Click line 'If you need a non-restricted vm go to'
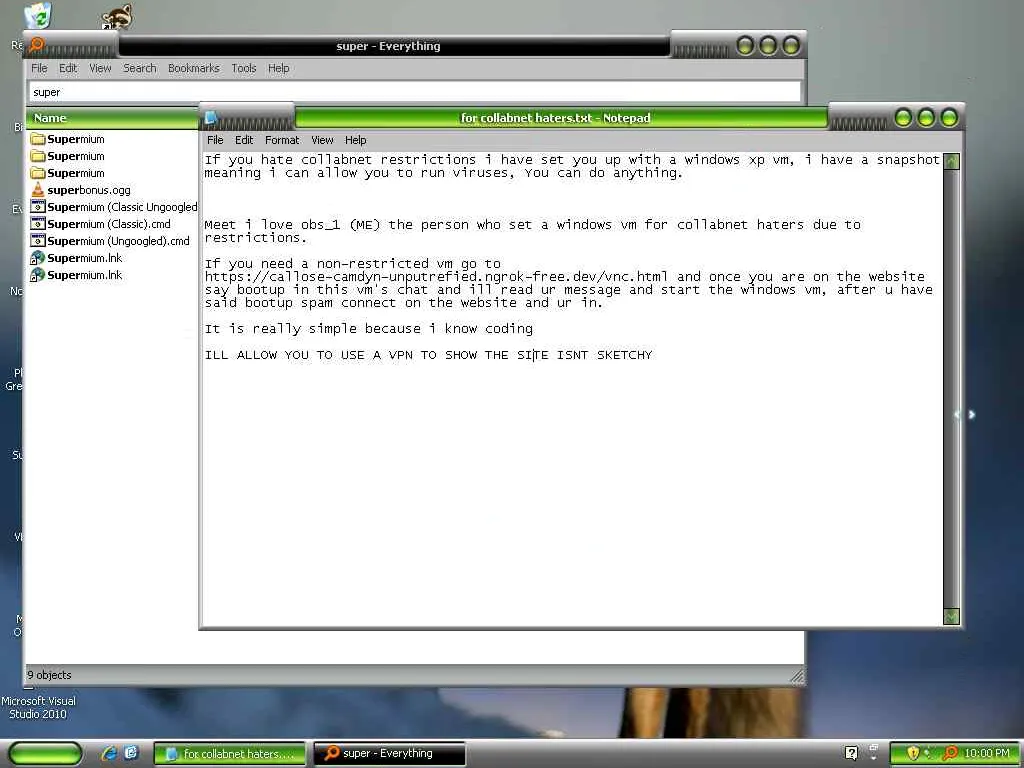Screen dimensions: 1024x768 [x=353, y=264]
